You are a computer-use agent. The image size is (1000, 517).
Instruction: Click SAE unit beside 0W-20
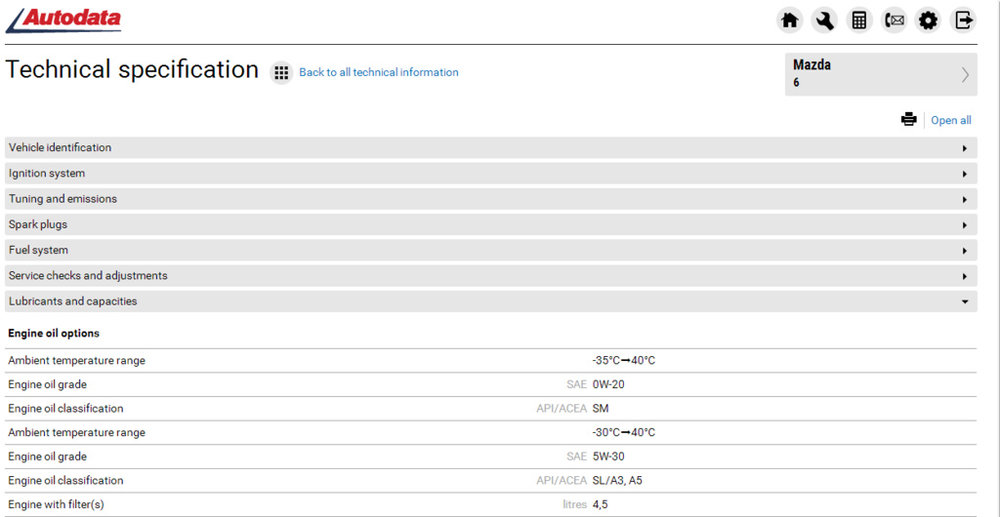click(x=577, y=384)
